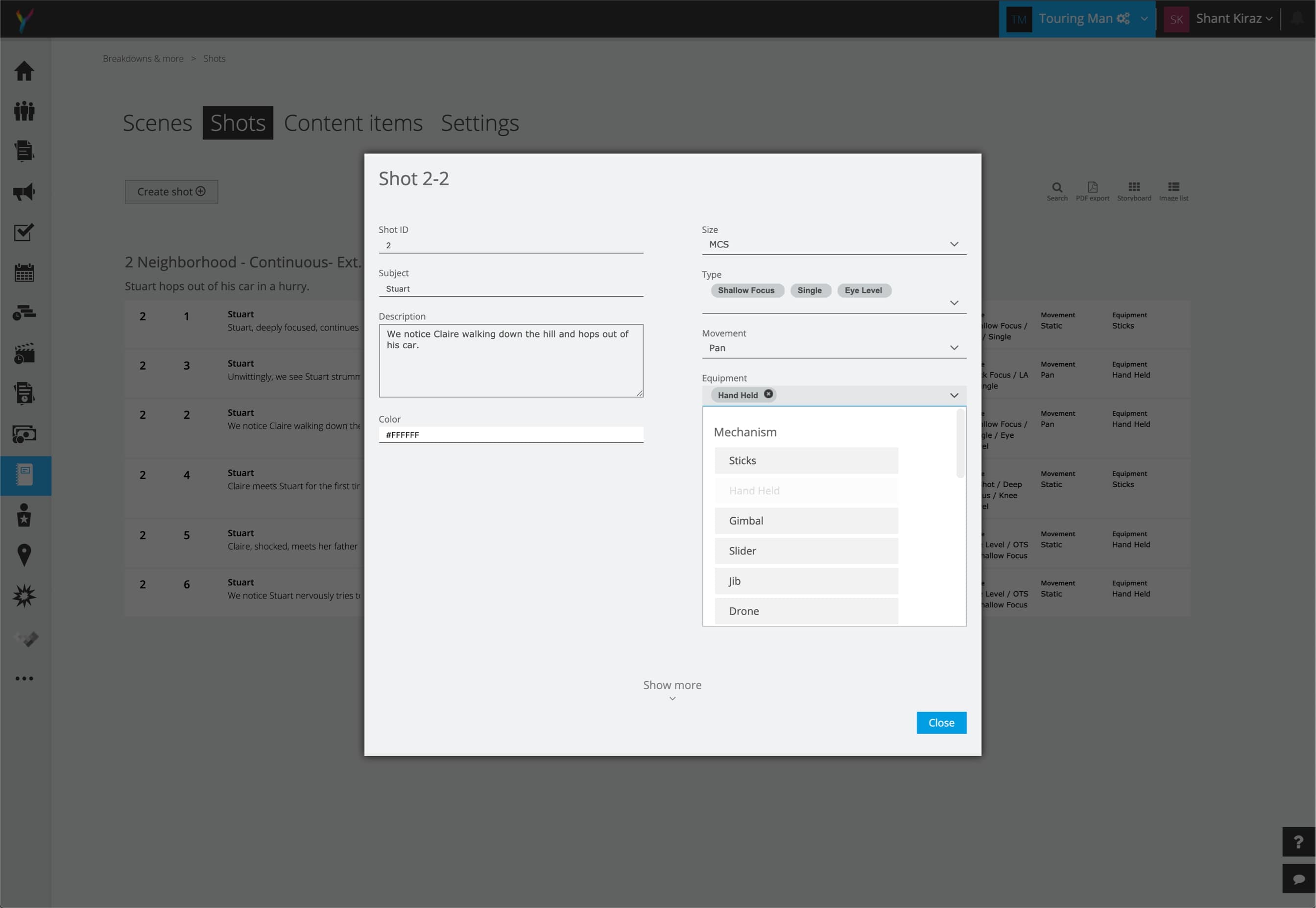Select Slider from the Mechanism list
Screen dimensions: 1316x908
point(806,550)
